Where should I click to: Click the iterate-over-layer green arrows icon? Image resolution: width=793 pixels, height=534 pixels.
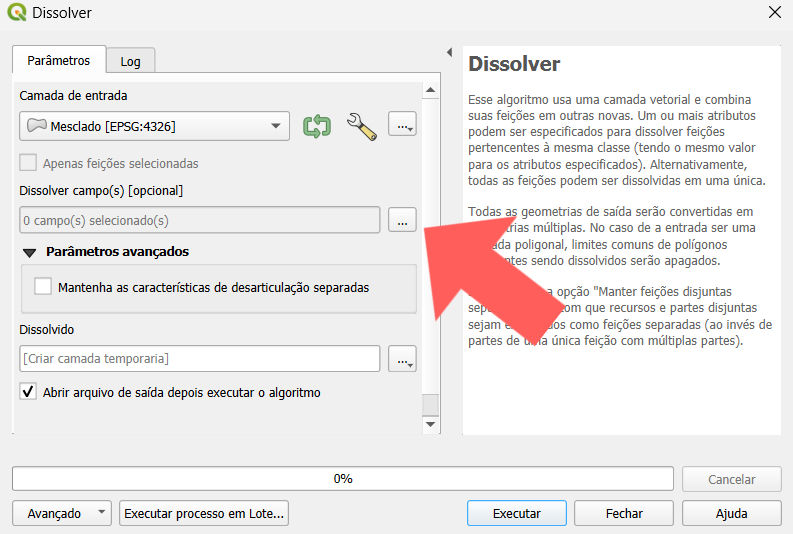point(317,126)
